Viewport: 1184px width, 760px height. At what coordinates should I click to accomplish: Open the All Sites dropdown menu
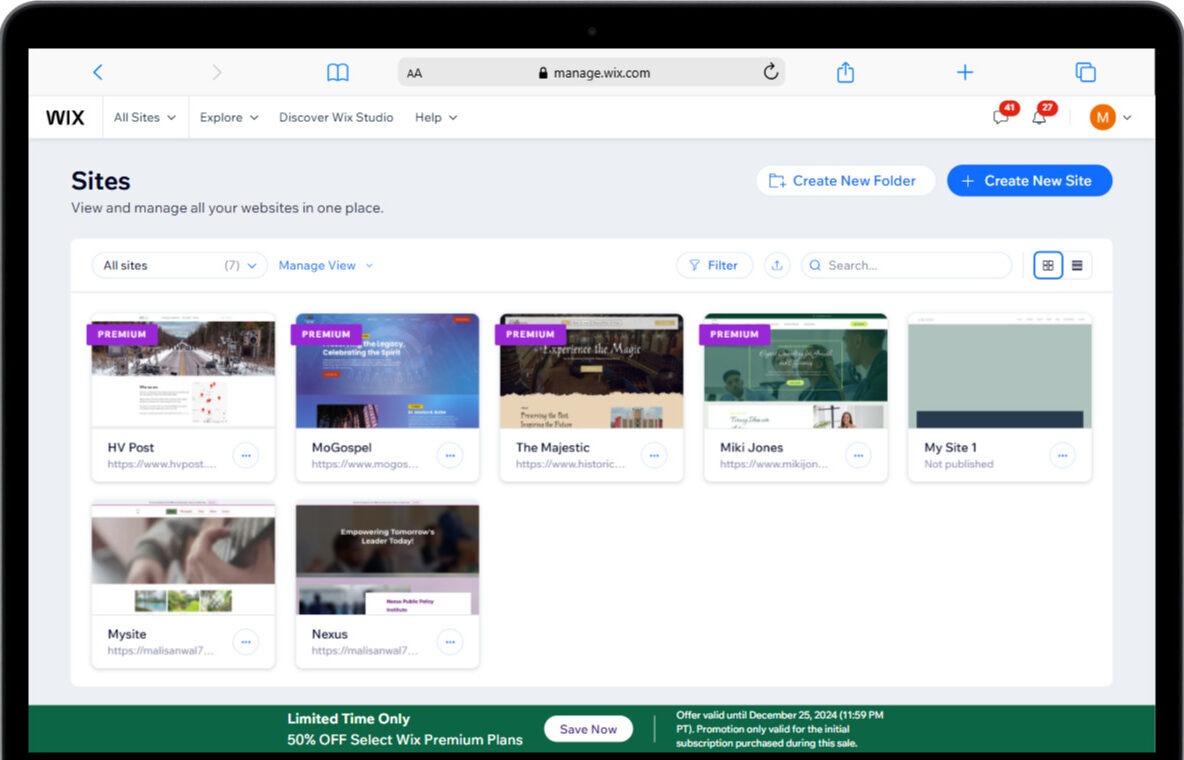(x=144, y=117)
